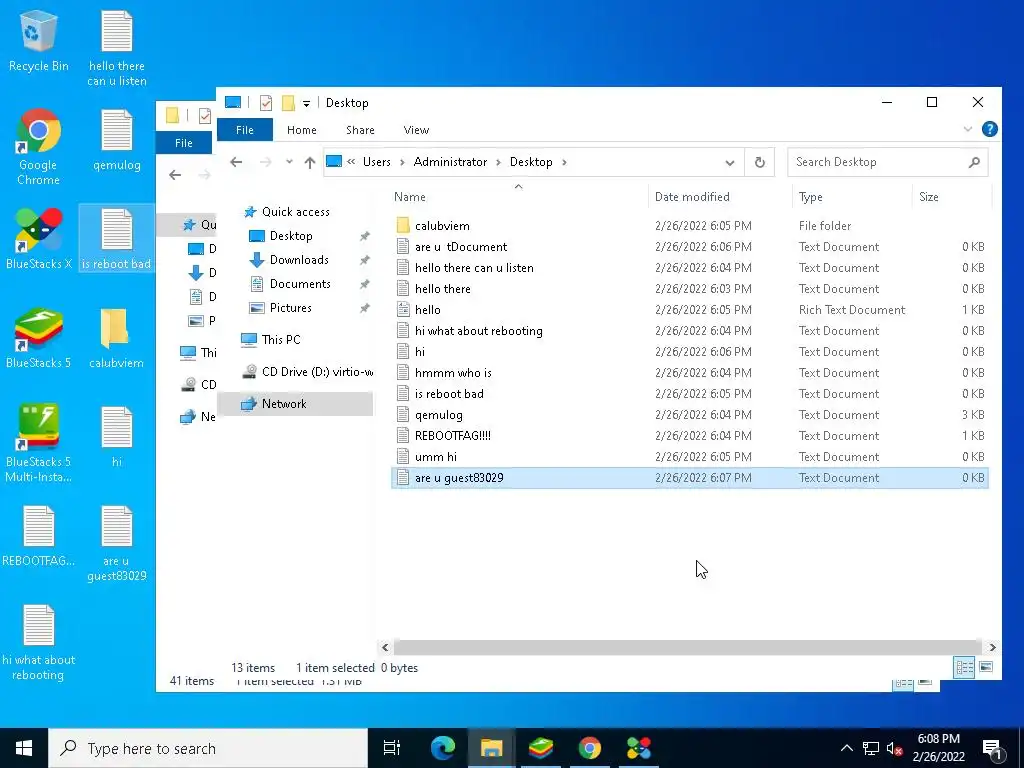Select the 'hmmm who is' file row
The image size is (1024, 768).
[690, 373]
